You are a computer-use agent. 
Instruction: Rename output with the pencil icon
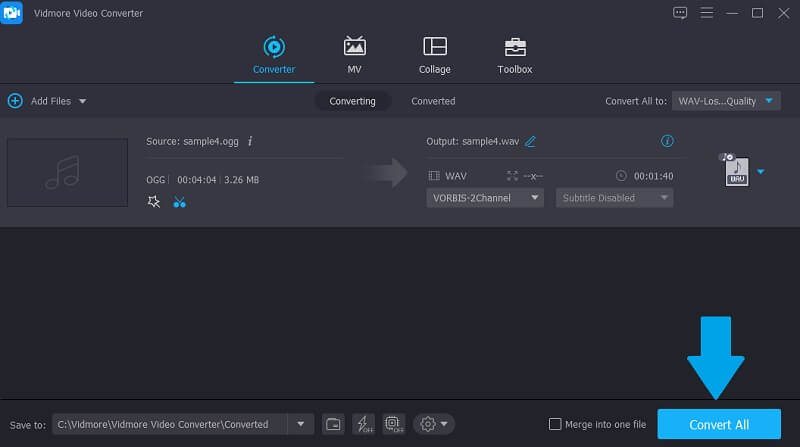(x=531, y=141)
